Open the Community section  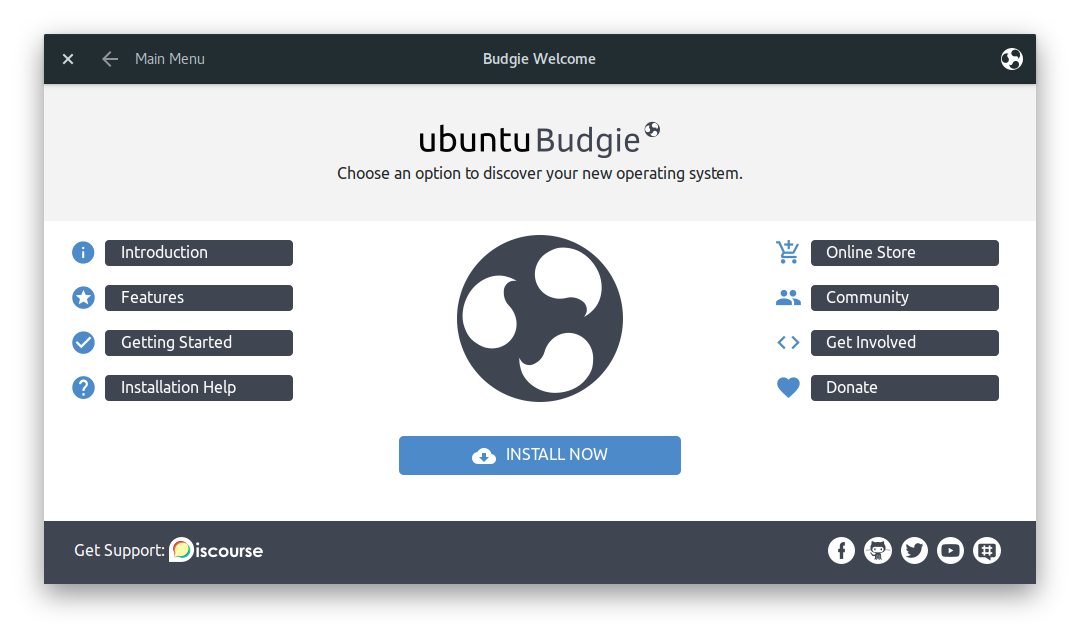pos(904,298)
